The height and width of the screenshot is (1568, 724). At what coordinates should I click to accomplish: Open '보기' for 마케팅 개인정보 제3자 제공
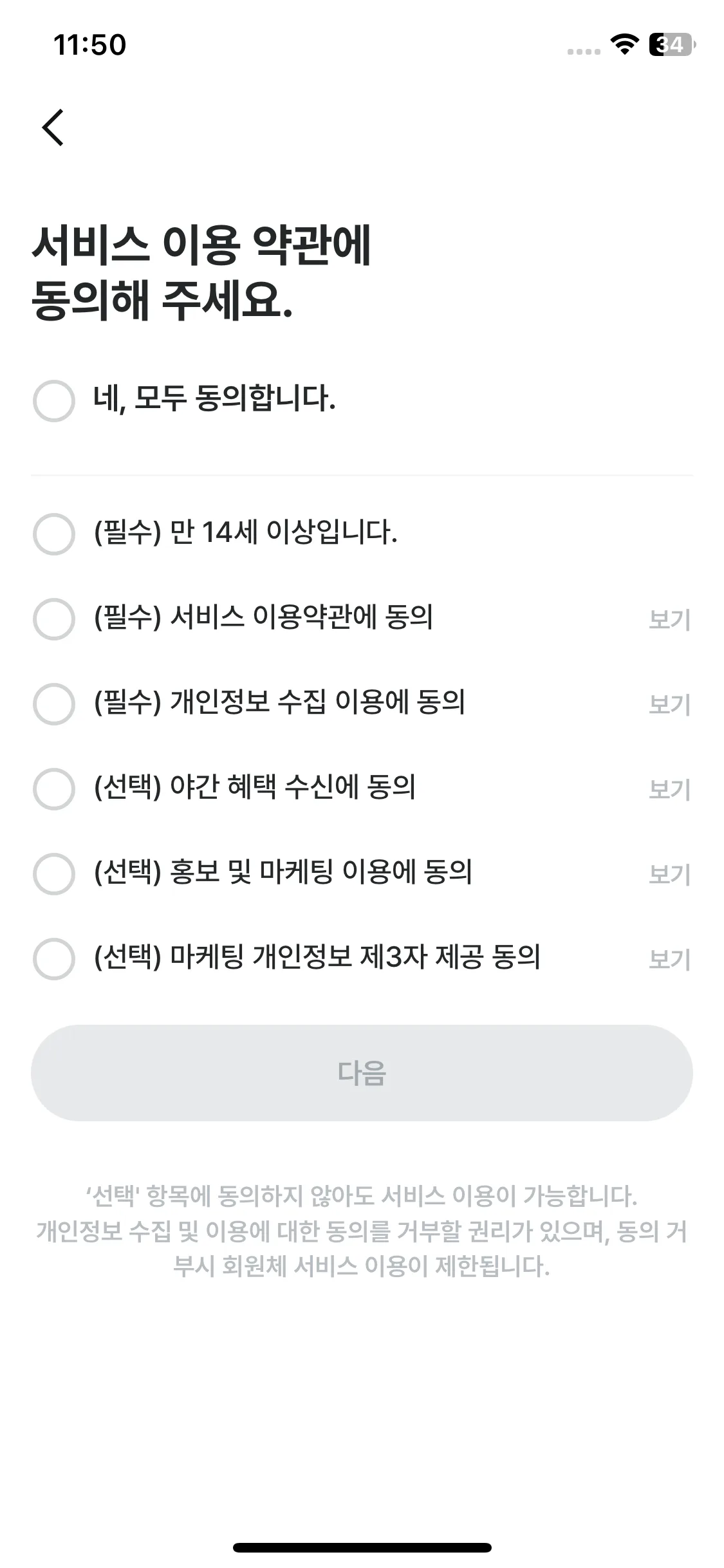[669, 960]
